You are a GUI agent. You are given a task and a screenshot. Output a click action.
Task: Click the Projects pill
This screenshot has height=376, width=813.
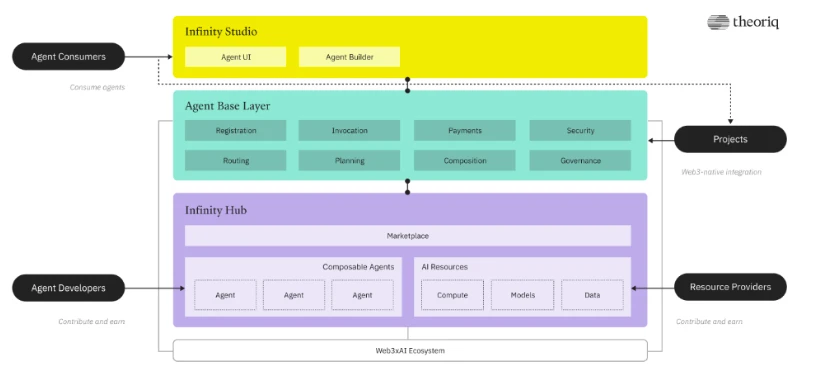[730, 139]
